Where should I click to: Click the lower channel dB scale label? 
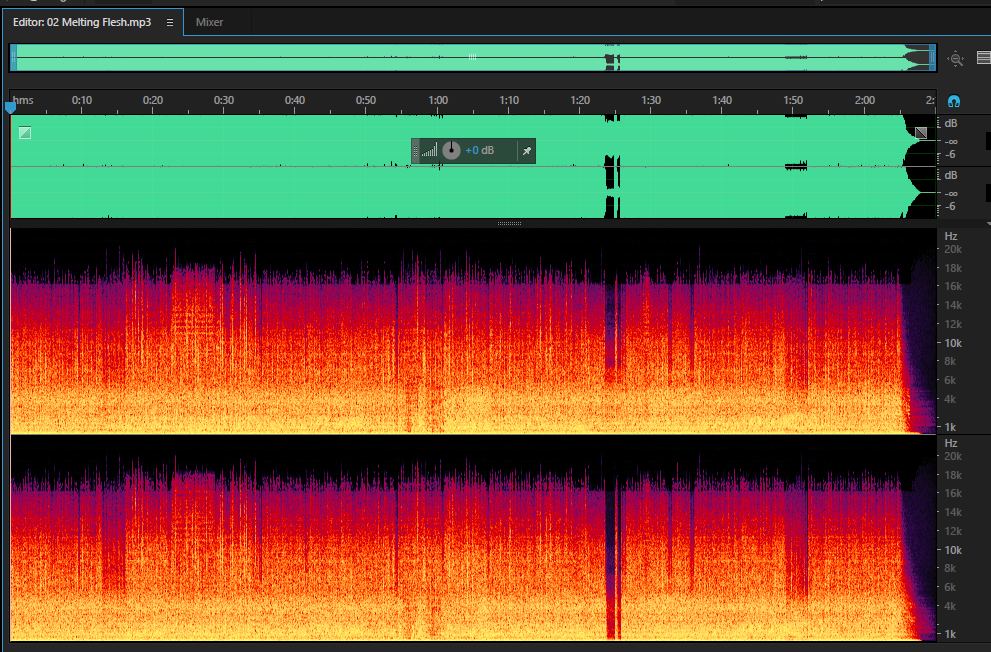coord(951,175)
